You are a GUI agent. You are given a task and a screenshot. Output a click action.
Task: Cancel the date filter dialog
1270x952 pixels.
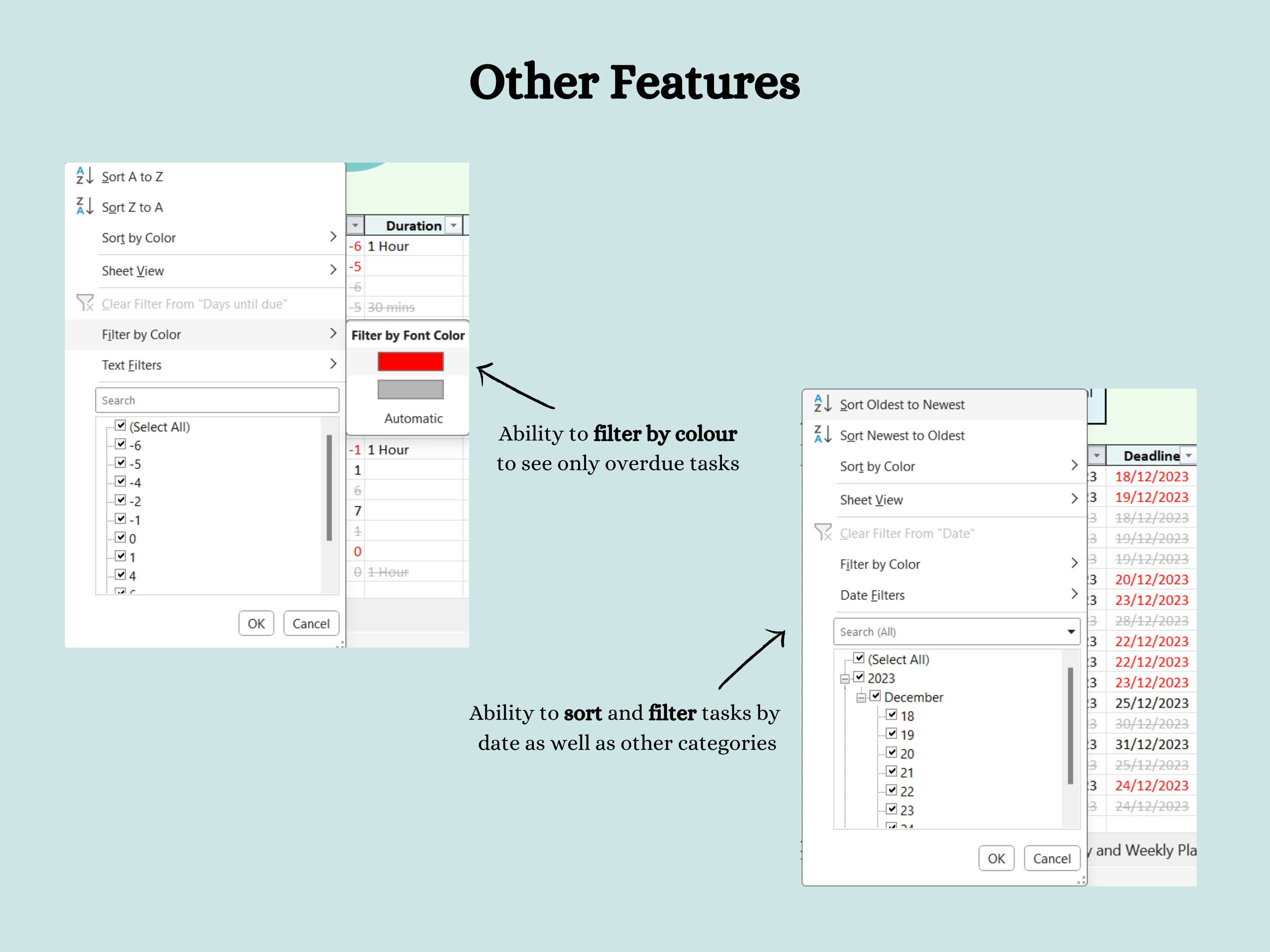[x=1051, y=858]
